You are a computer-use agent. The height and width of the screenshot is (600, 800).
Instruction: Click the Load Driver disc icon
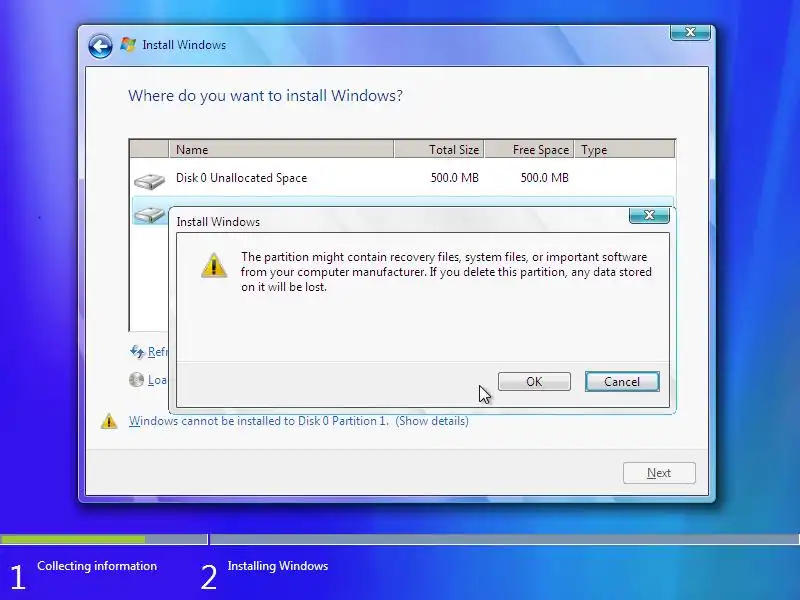click(x=136, y=380)
